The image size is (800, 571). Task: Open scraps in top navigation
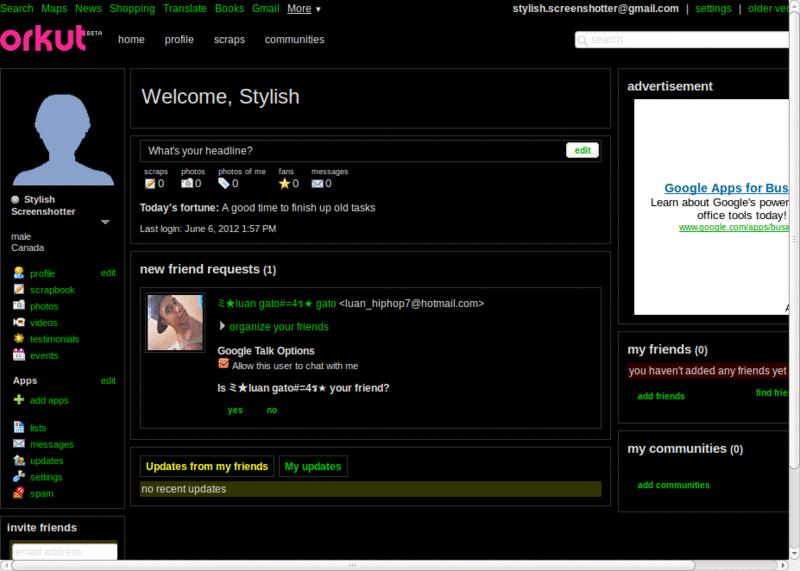(229, 39)
